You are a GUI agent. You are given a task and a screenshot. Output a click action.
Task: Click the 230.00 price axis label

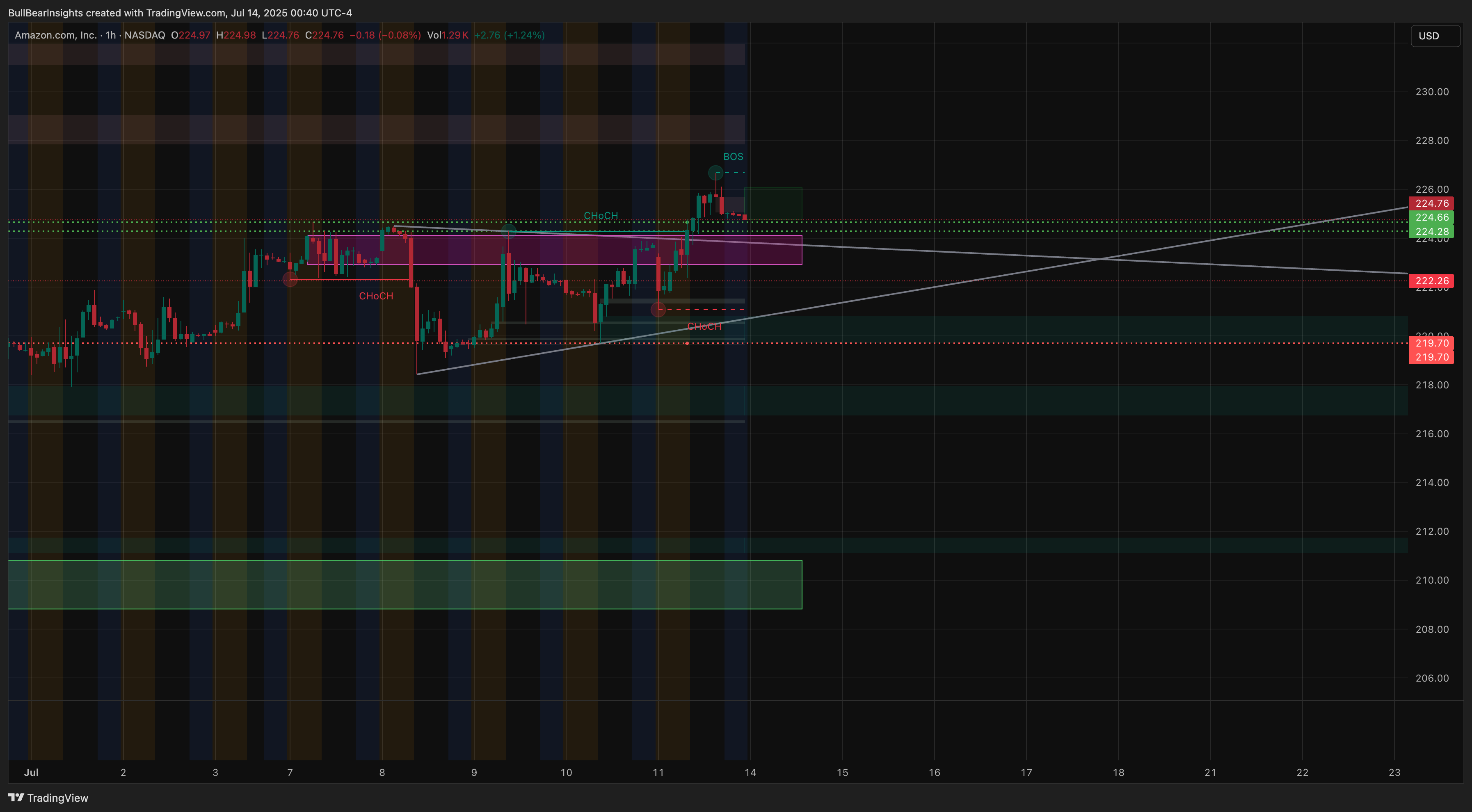[1431, 91]
